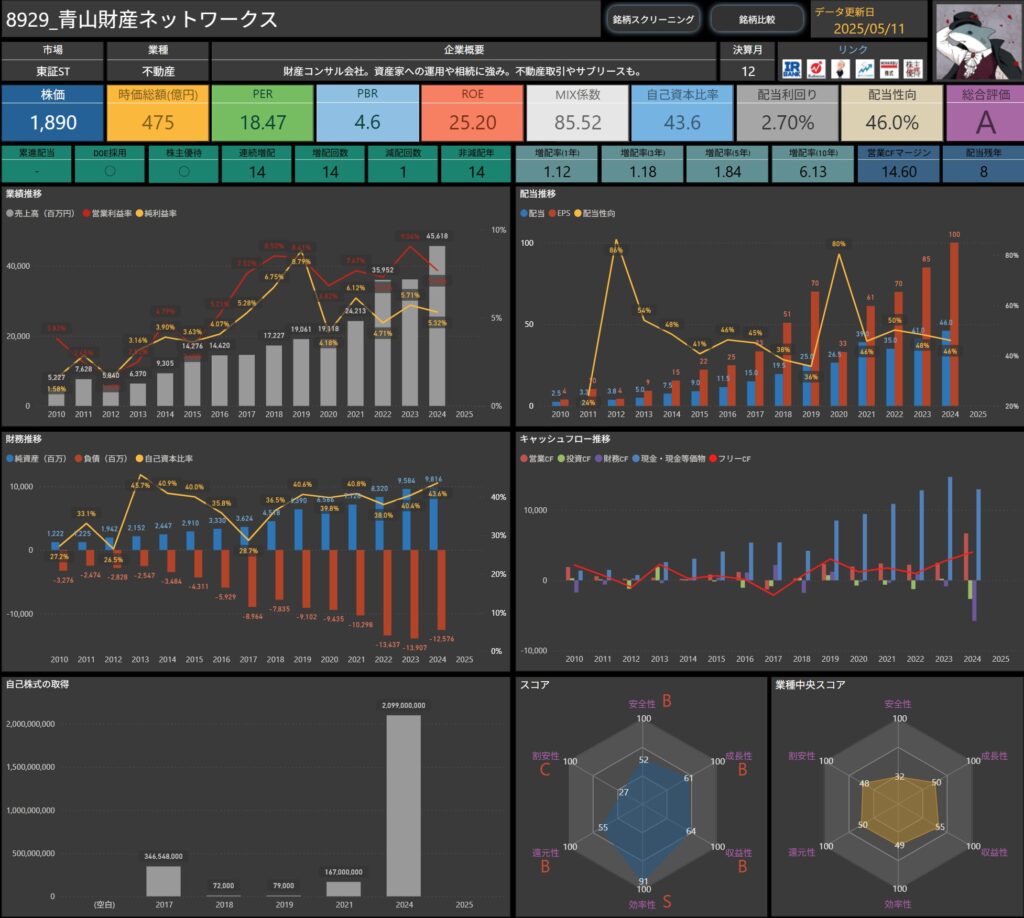Click the ROE 25.20 card
The width and height of the screenshot is (1024, 918).
click(x=472, y=113)
